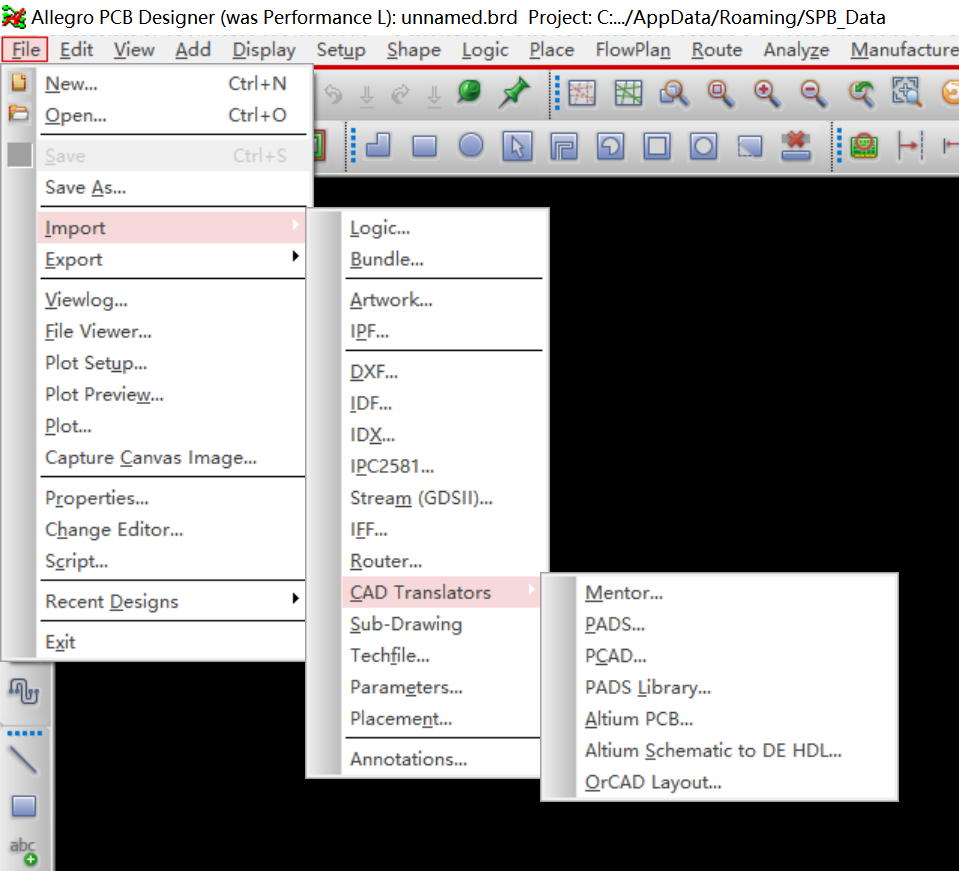Choose PADS Library... translator
This screenshot has width=959, height=871.
pyautogui.click(x=736, y=687)
